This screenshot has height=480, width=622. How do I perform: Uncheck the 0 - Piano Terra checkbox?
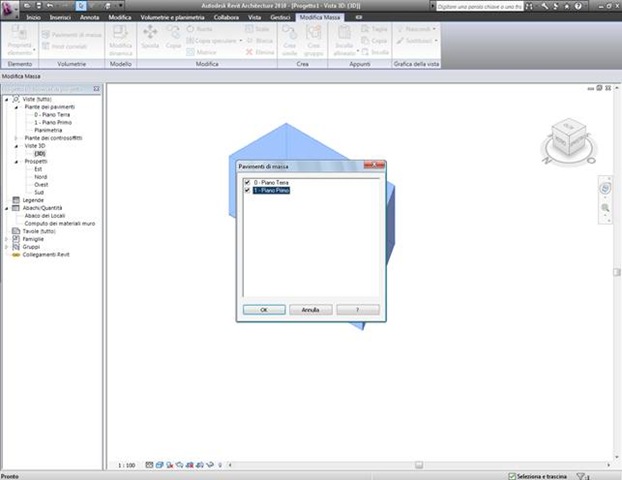pyautogui.click(x=247, y=182)
